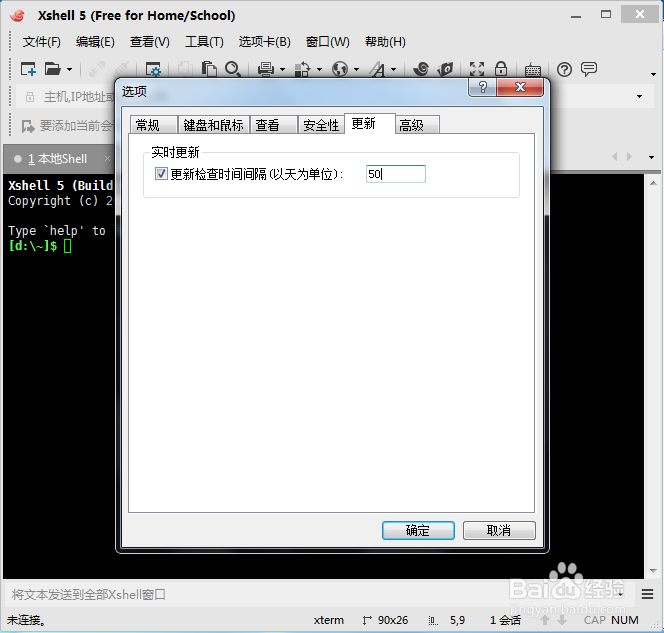
Task: Click the 未连接 status text
Action: [26, 620]
